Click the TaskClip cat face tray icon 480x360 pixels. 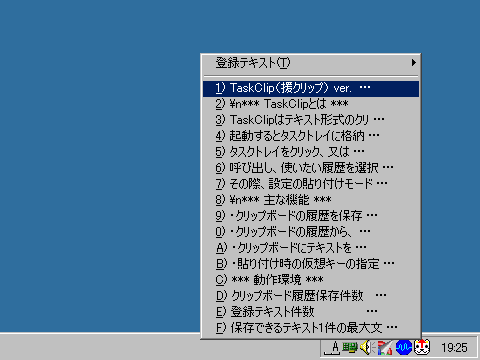(x=422, y=347)
